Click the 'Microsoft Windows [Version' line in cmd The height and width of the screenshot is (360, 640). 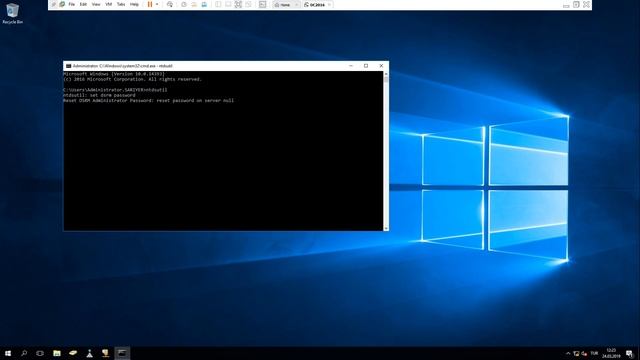click(x=114, y=74)
